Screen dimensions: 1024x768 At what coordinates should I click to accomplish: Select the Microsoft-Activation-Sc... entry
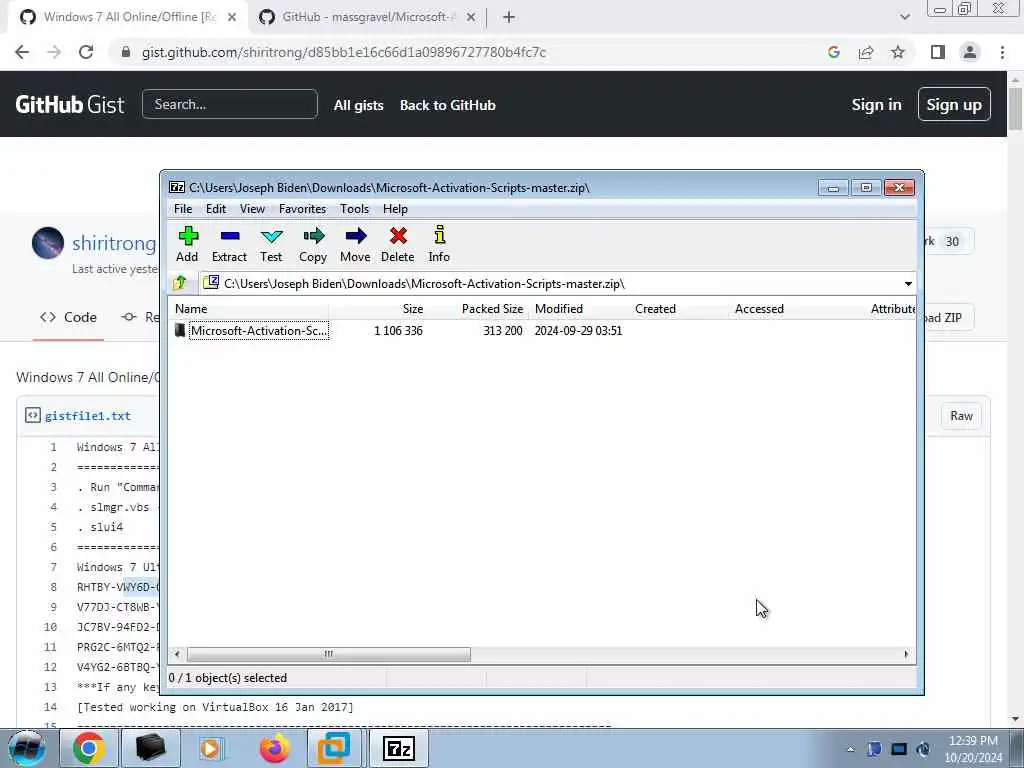(259, 330)
